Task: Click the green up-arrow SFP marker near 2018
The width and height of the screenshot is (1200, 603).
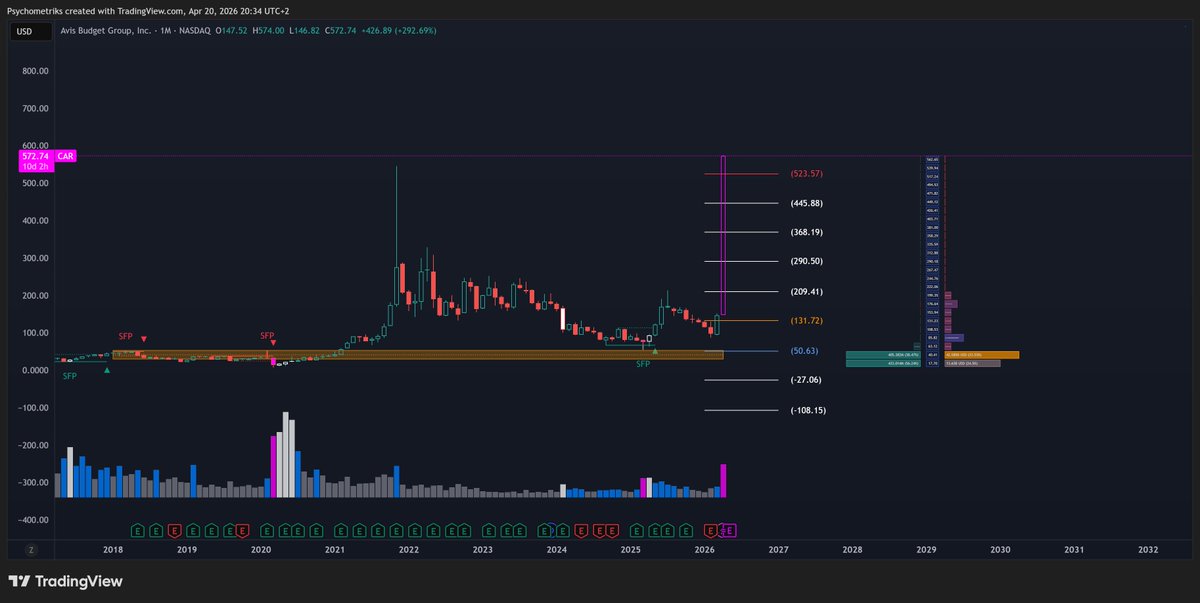Action: tap(107, 370)
